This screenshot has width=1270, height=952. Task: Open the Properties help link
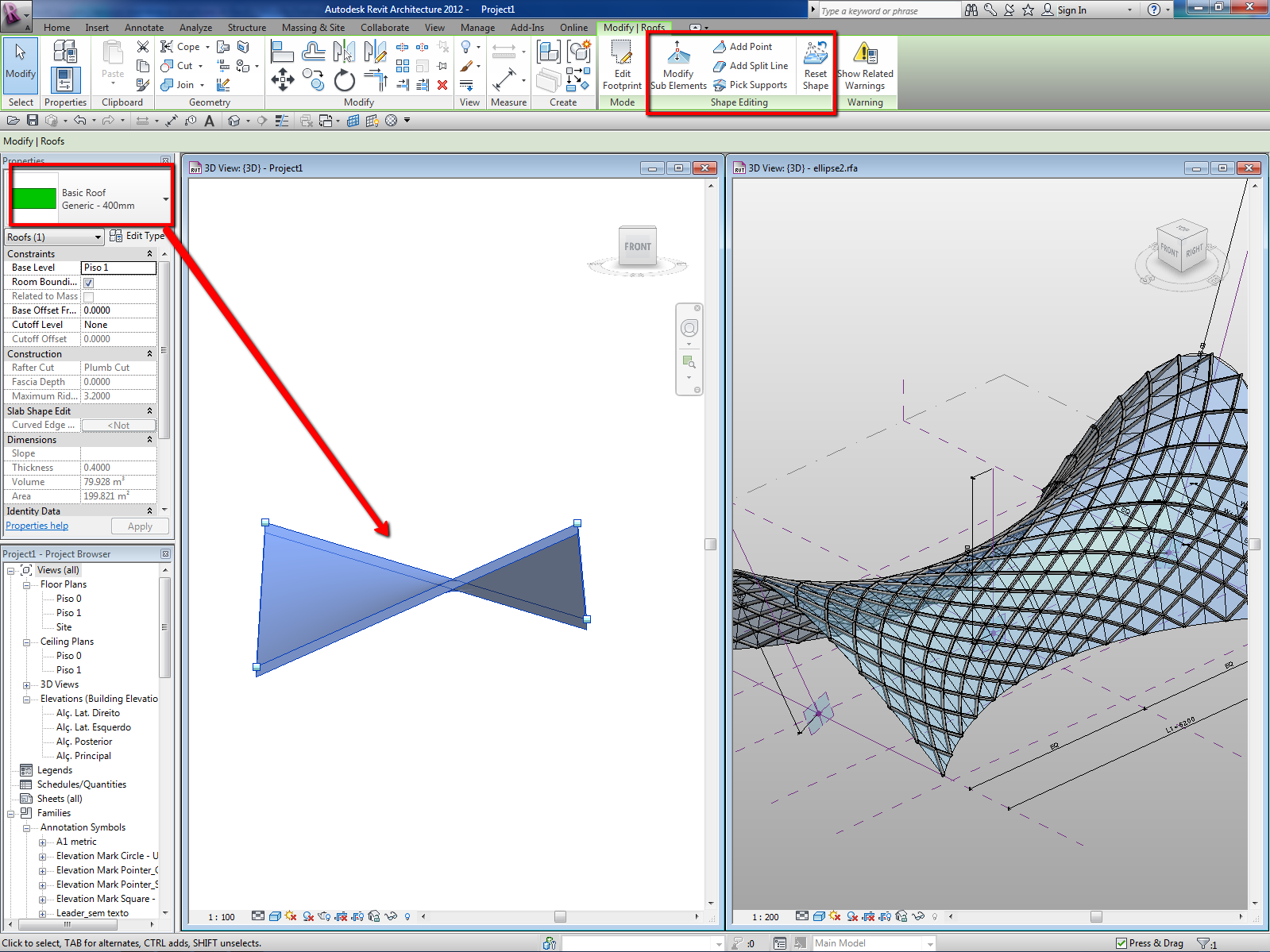37,526
